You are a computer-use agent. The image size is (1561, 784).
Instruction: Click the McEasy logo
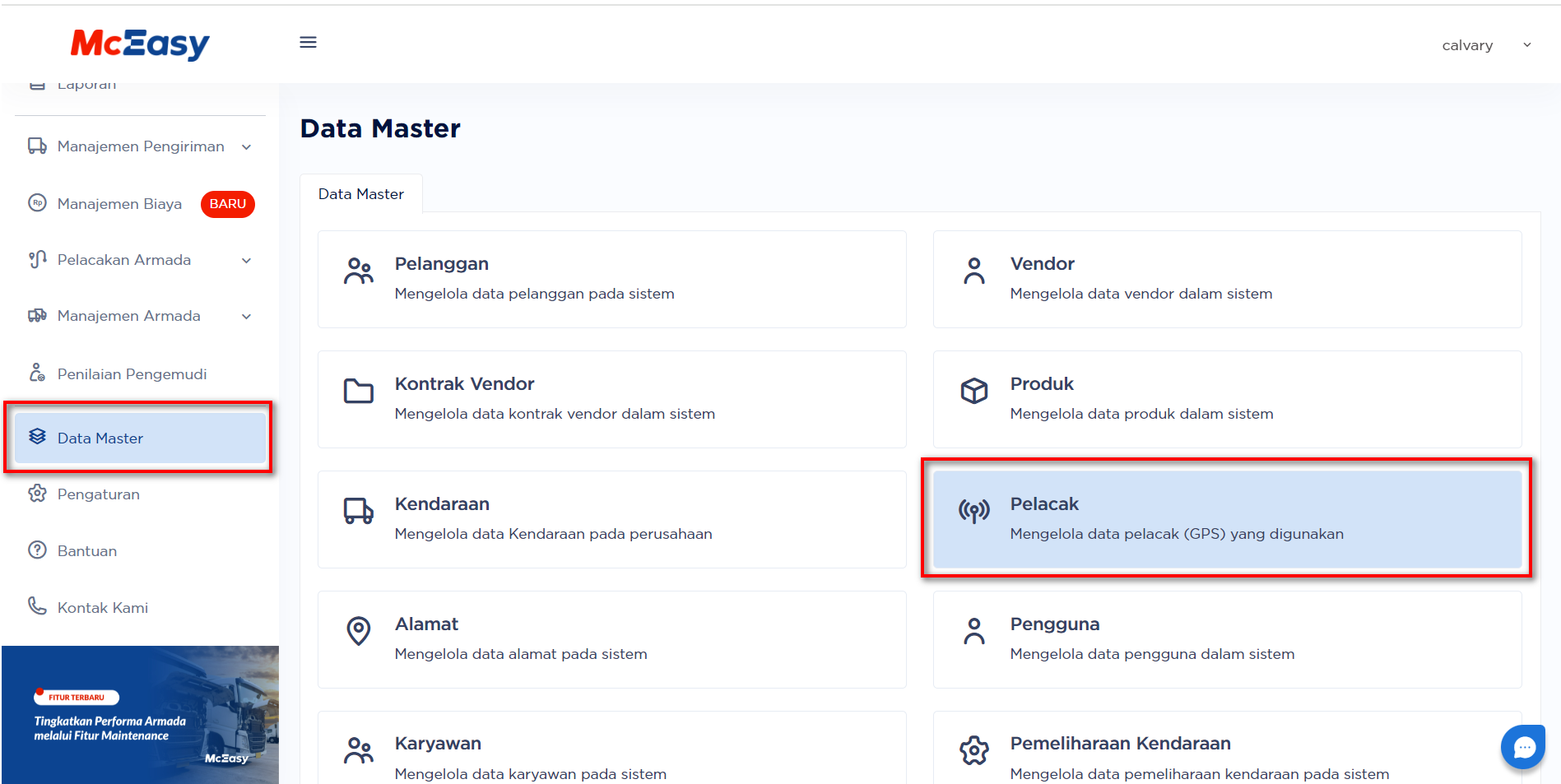point(140,44)
